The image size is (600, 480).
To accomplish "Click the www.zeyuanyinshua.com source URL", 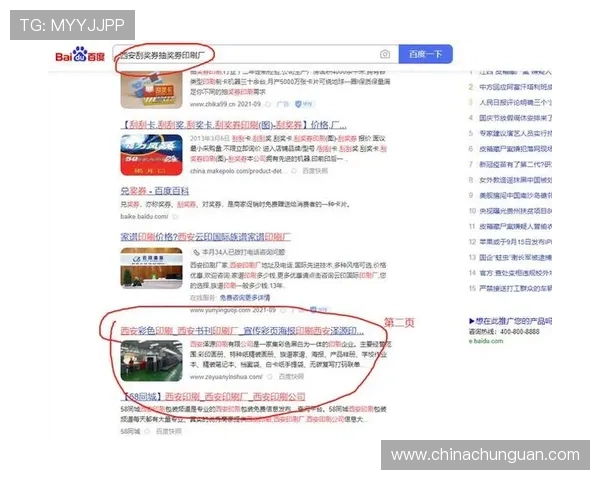I will tap(226, 377).
